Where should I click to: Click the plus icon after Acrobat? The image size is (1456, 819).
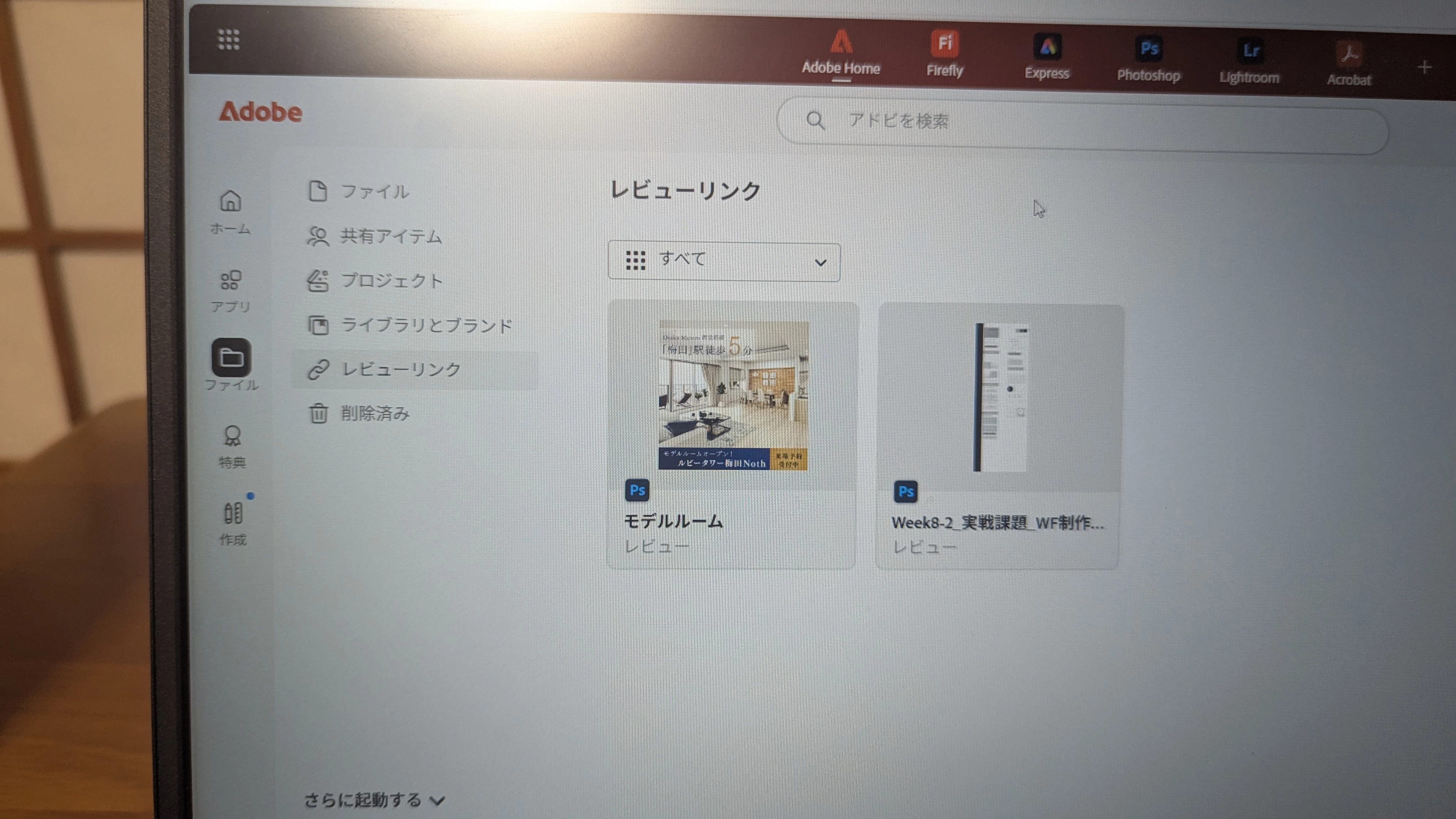[x=1424, y=68]
